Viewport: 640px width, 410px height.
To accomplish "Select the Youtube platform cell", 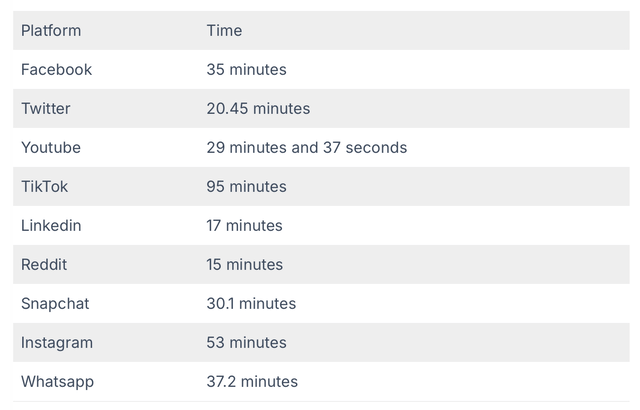I will pos(51,148).
